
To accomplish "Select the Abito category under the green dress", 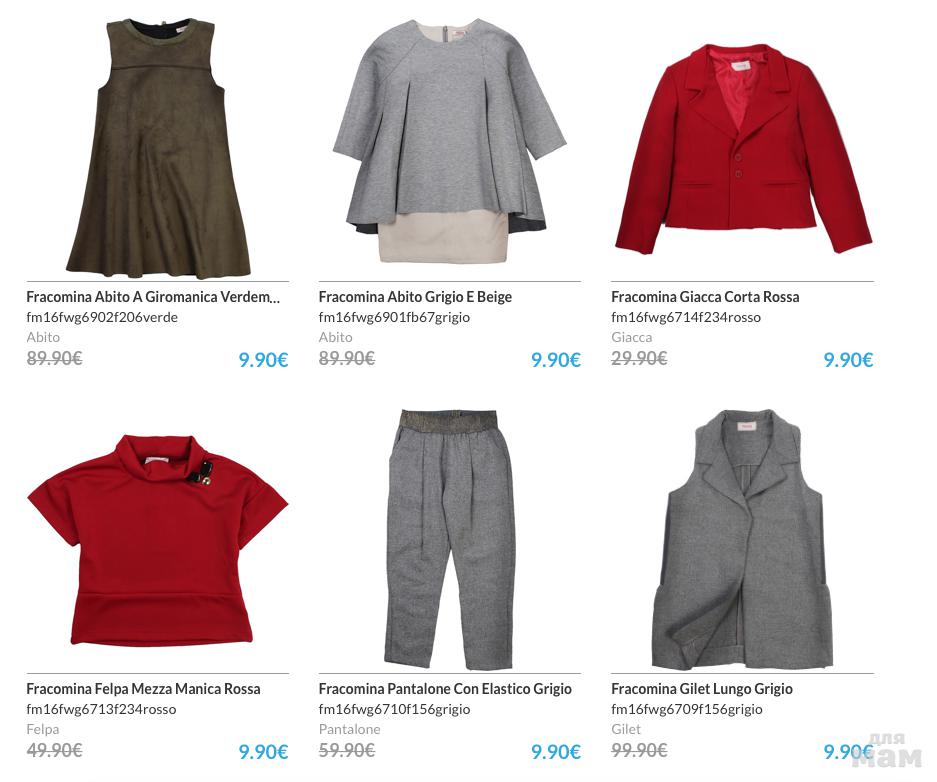I will [43, 337].
